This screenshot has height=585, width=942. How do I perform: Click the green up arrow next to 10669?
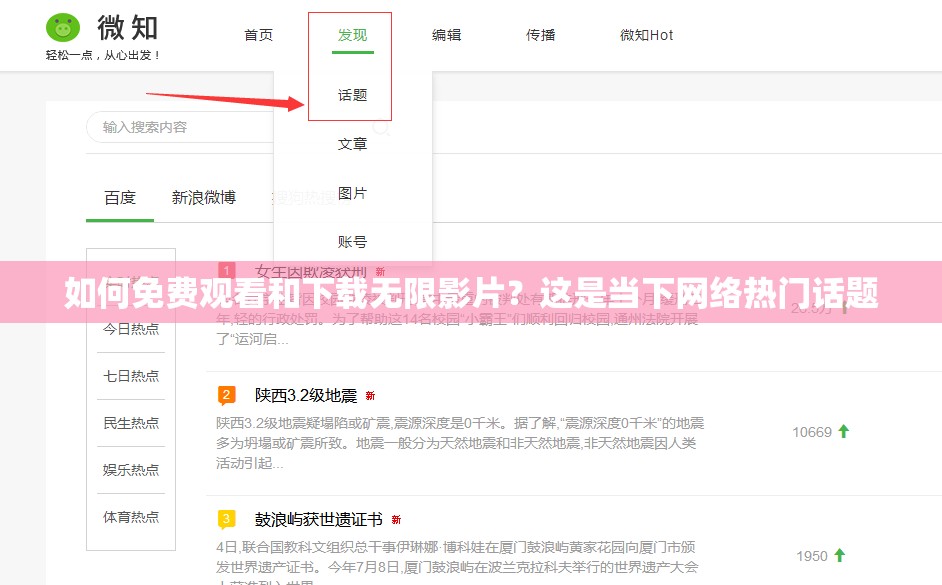click(843, 431)
